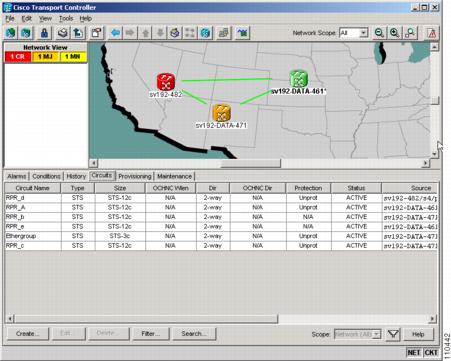Click the down arrow toolbar icon
This screenshot has width=451, height=361.
(x=160, y=33)
